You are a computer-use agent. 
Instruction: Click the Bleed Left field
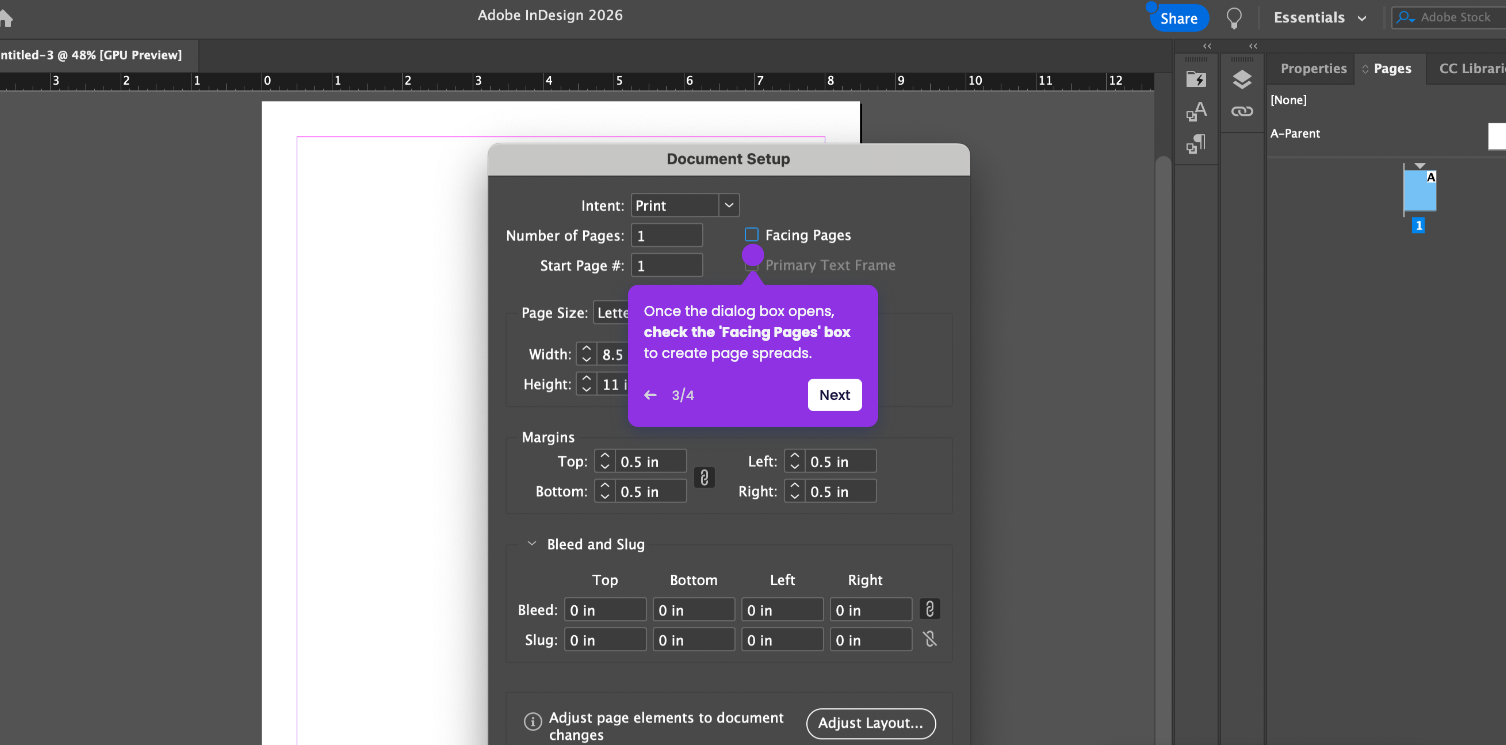[782, 609]
